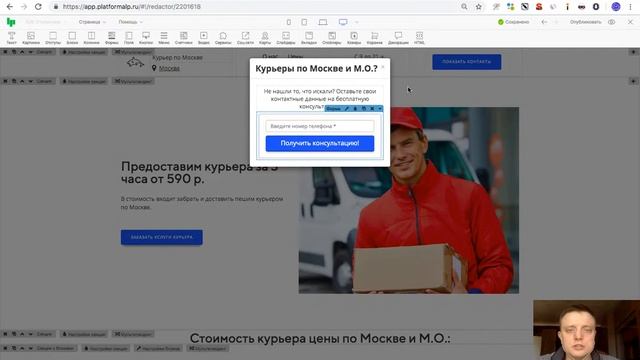Select the Поля (fields) tool
Image resolution: width=640 pixels, height=360 pixels.
(x=129, y=38)
